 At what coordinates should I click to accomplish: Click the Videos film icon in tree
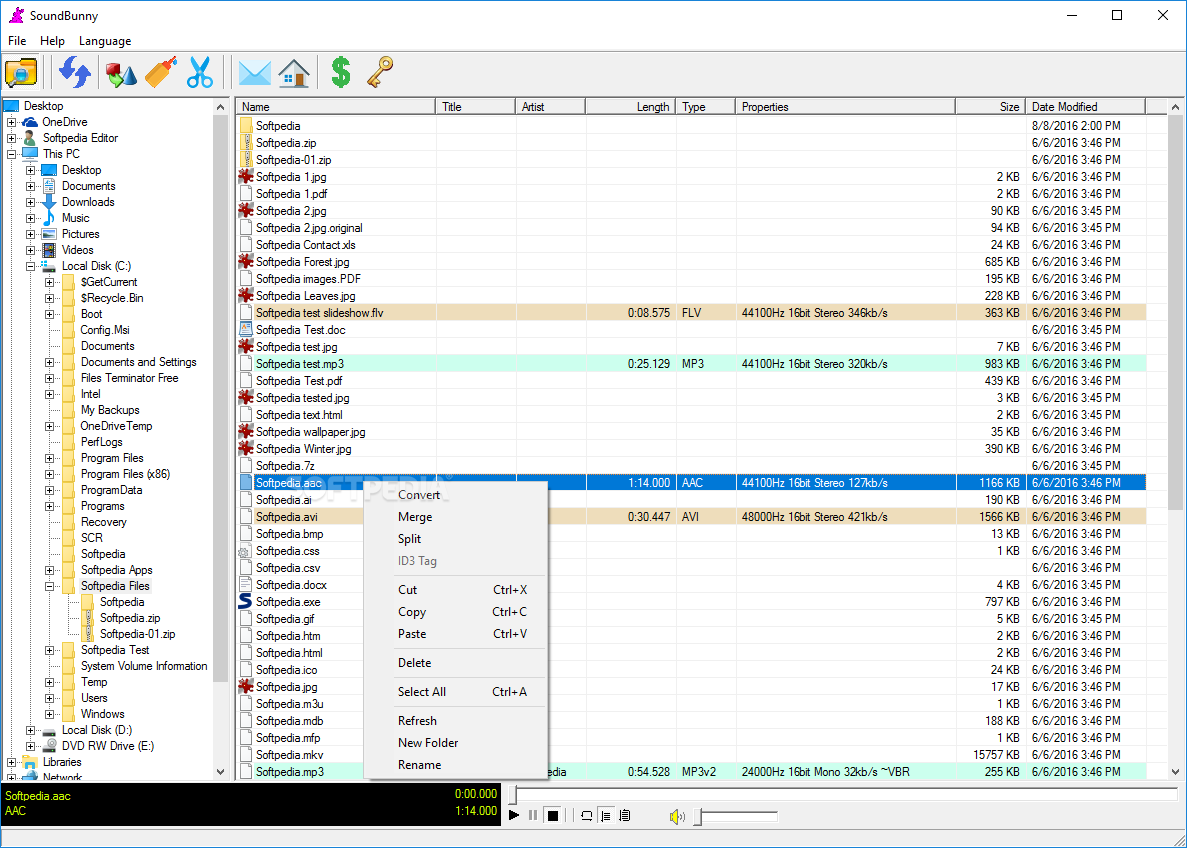[x=49, y=250]
